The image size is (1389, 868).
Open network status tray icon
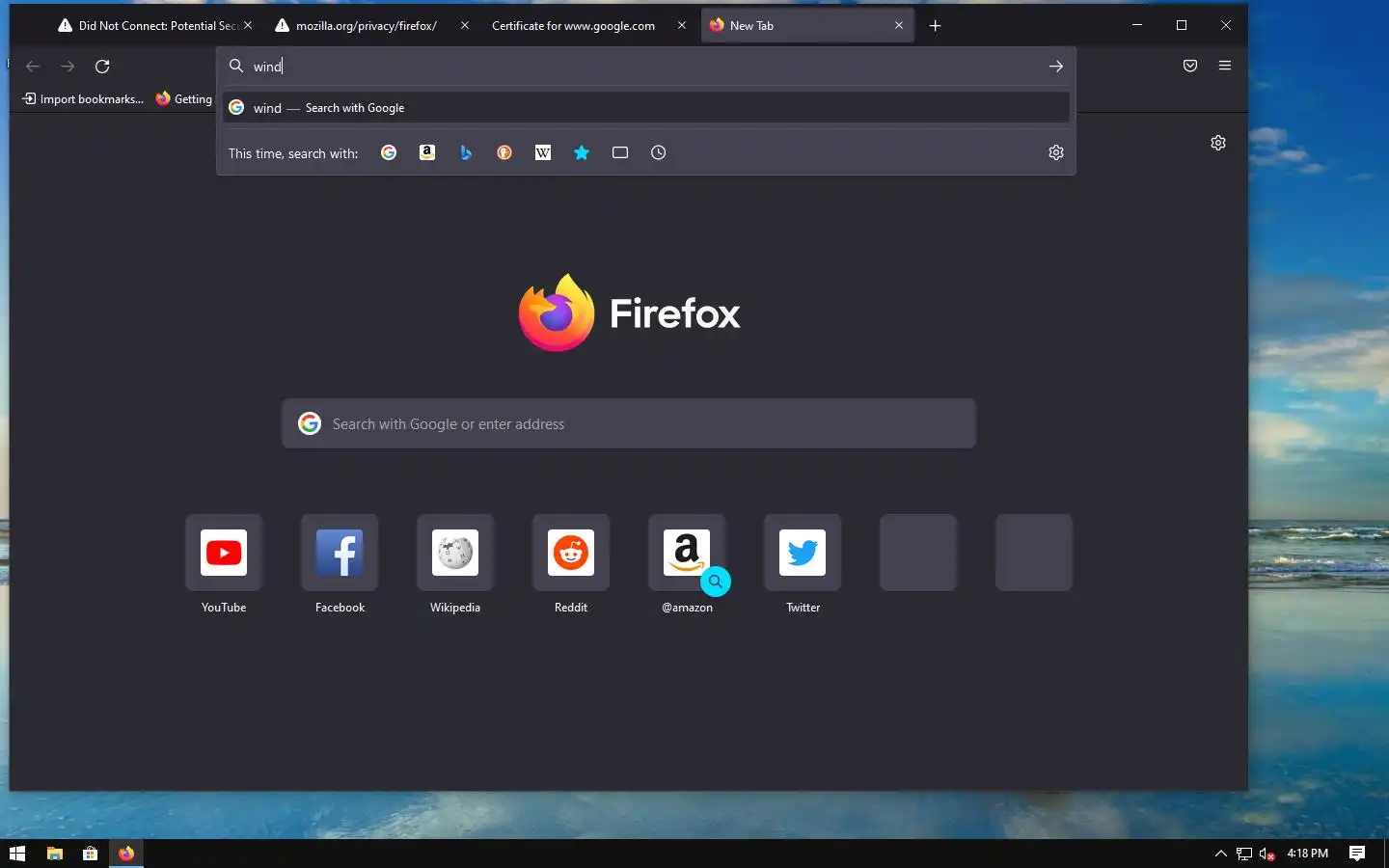(1244, 854)
